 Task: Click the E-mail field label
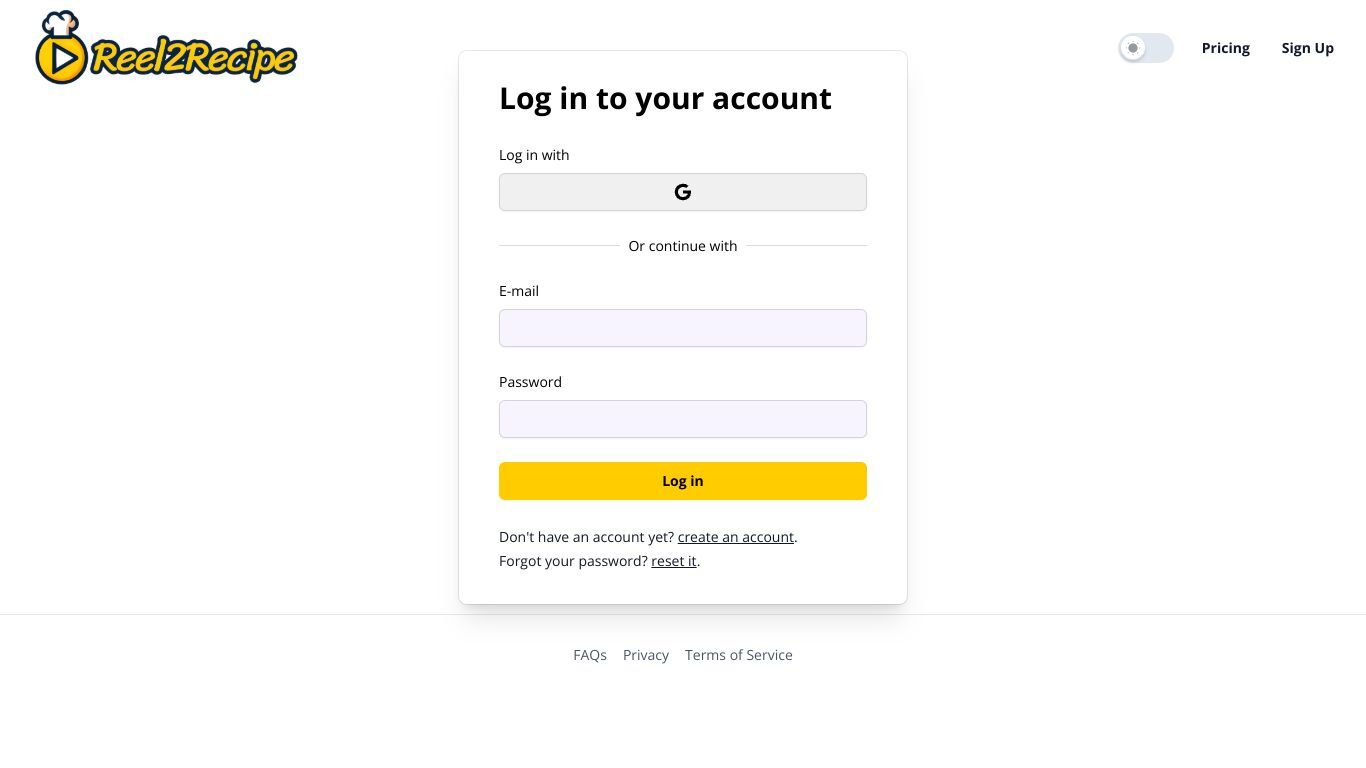point(519,291)
